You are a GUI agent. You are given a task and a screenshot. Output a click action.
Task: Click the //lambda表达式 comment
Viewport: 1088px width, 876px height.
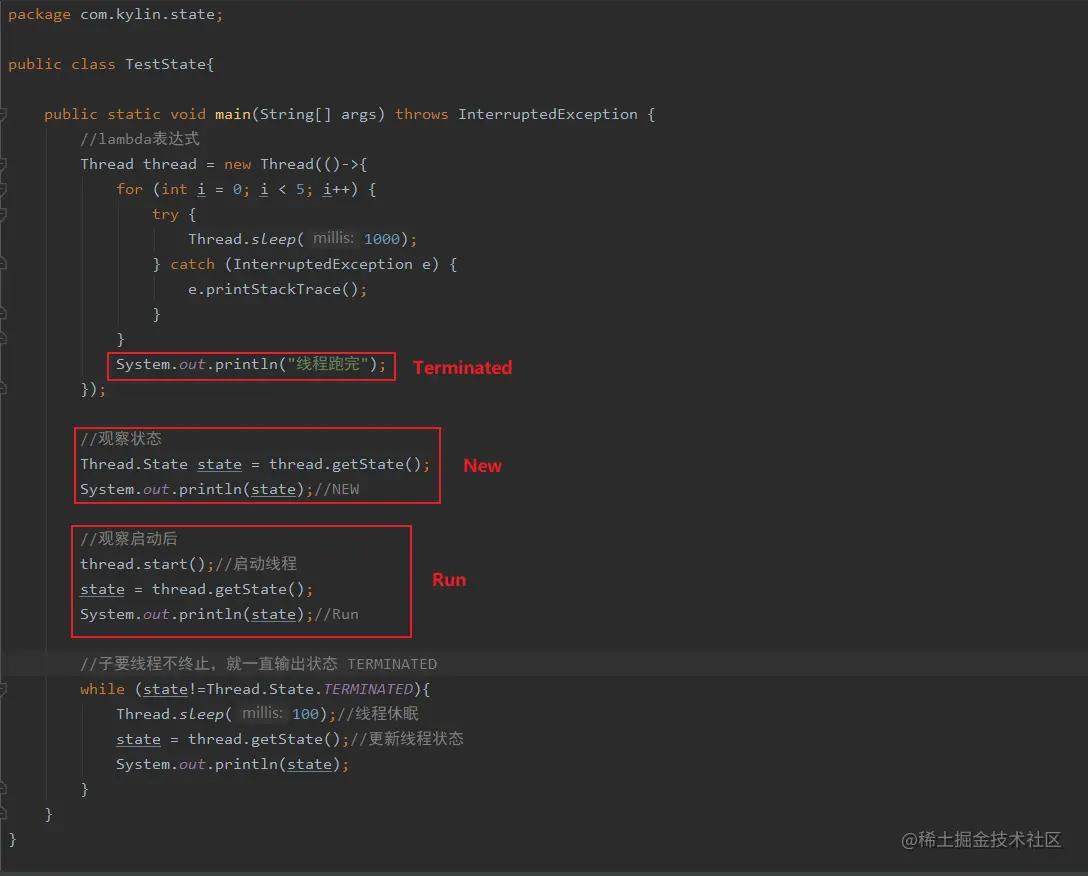[x=139, y=139]
